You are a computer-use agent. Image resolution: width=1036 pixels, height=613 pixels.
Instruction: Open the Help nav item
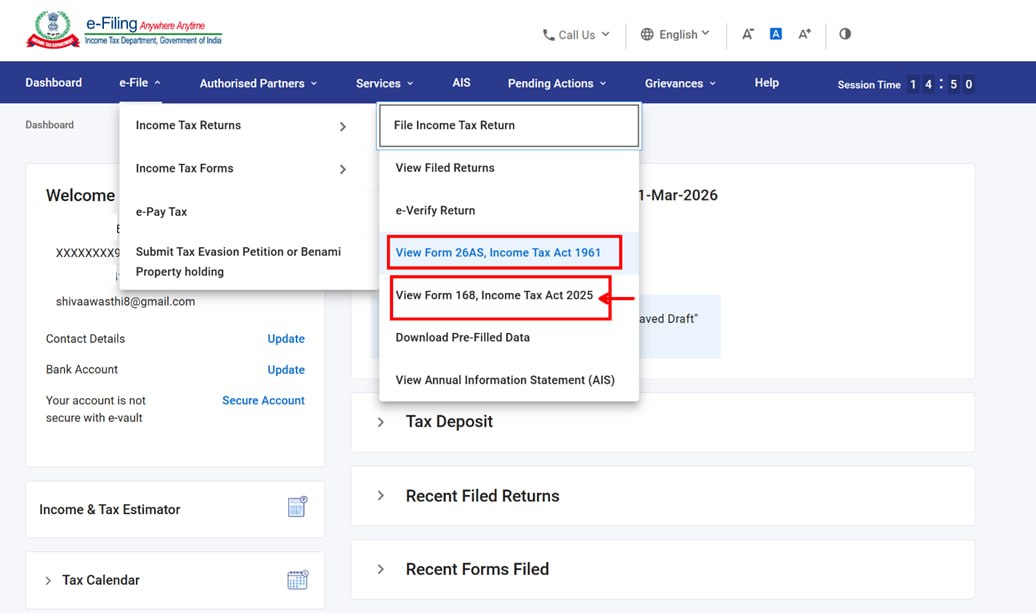click(766, 83)
